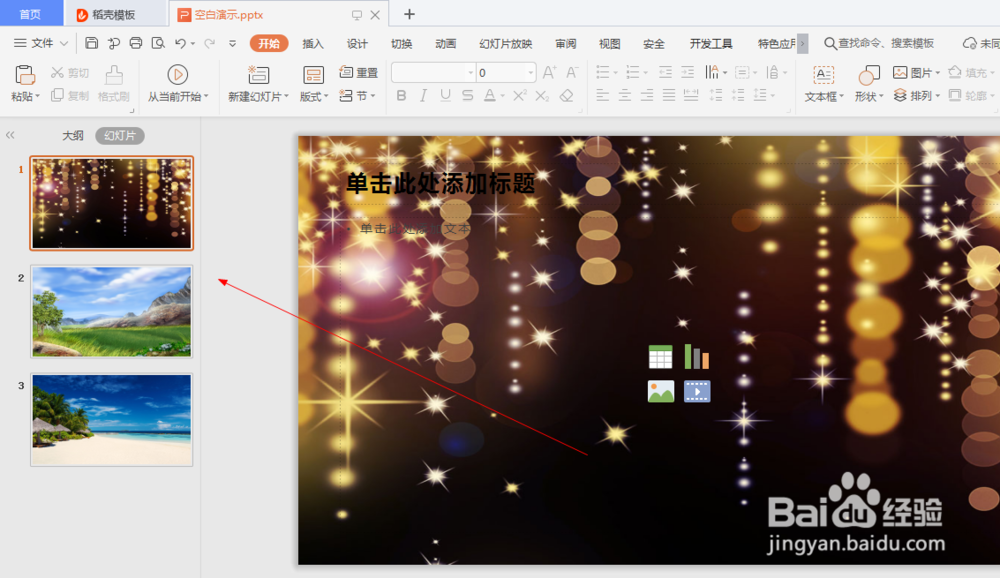The image size is (1000, 578).
Task: Toggle Bold formatting
Action: click(x=401, y=96)
